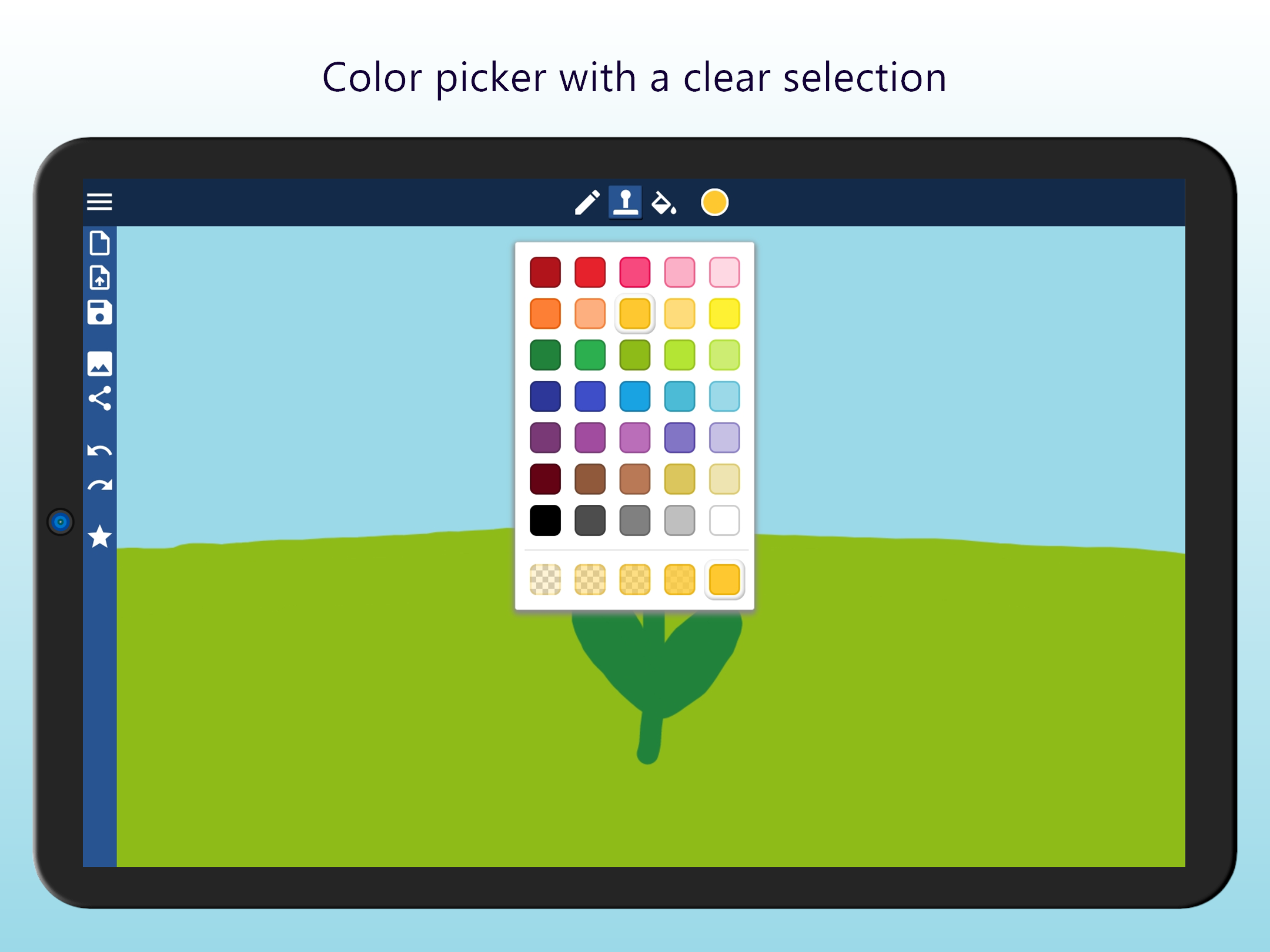Select the stamp tool

tap(625, 203)
